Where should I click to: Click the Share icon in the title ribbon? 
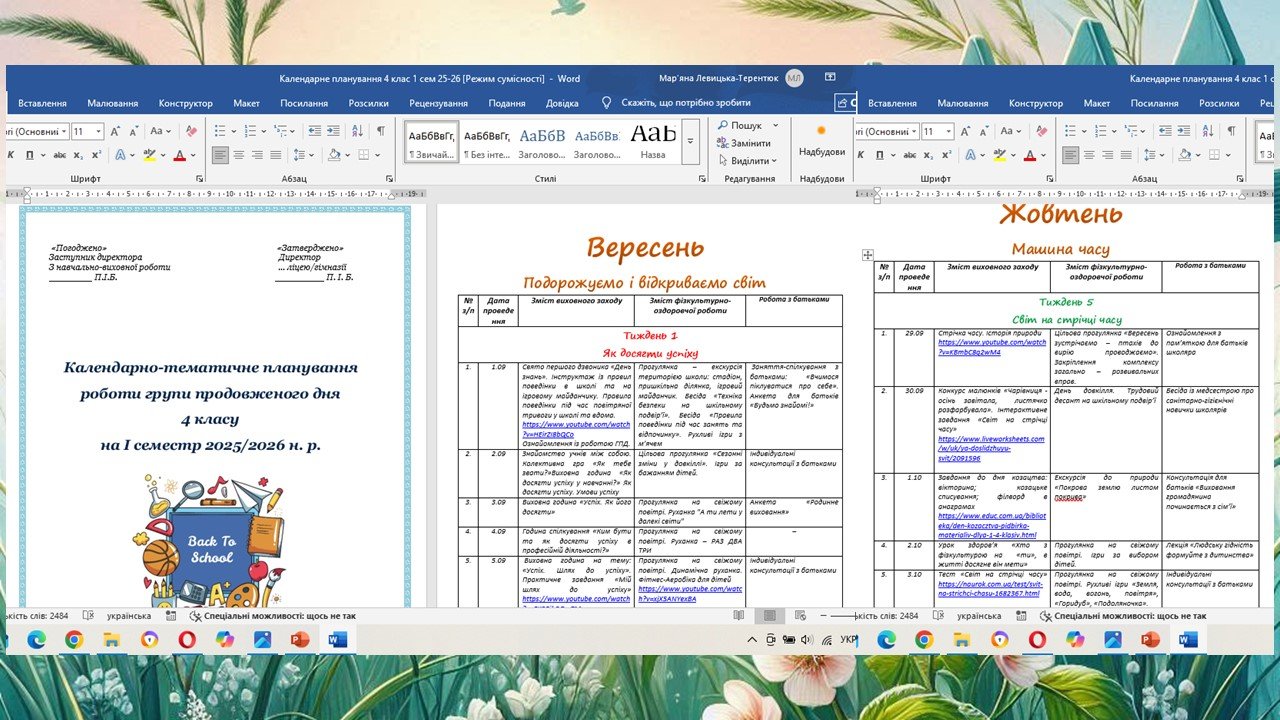tap(845, 102)
